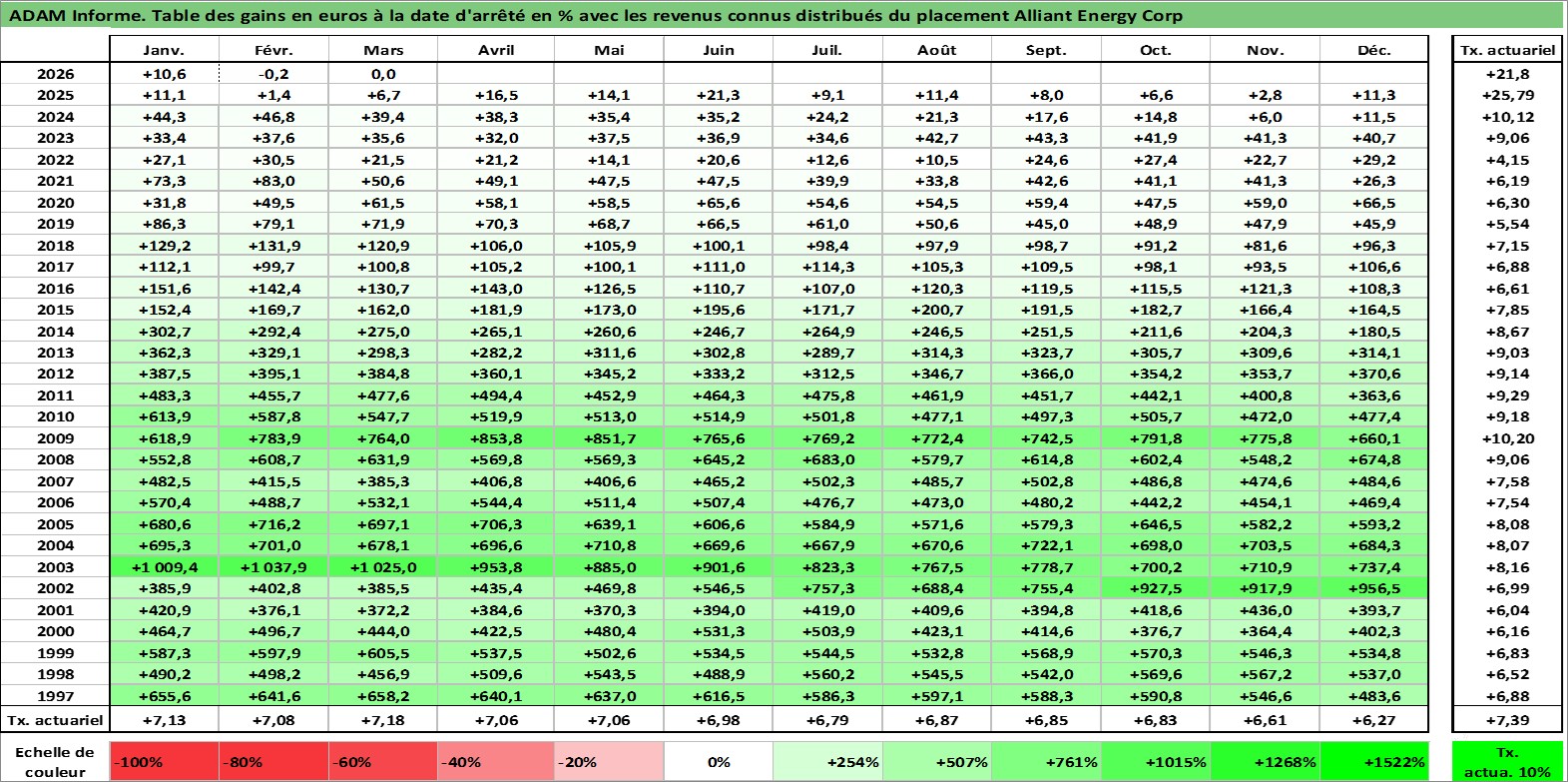
Task: Click the 'Mars' column header
Action: 383,50
